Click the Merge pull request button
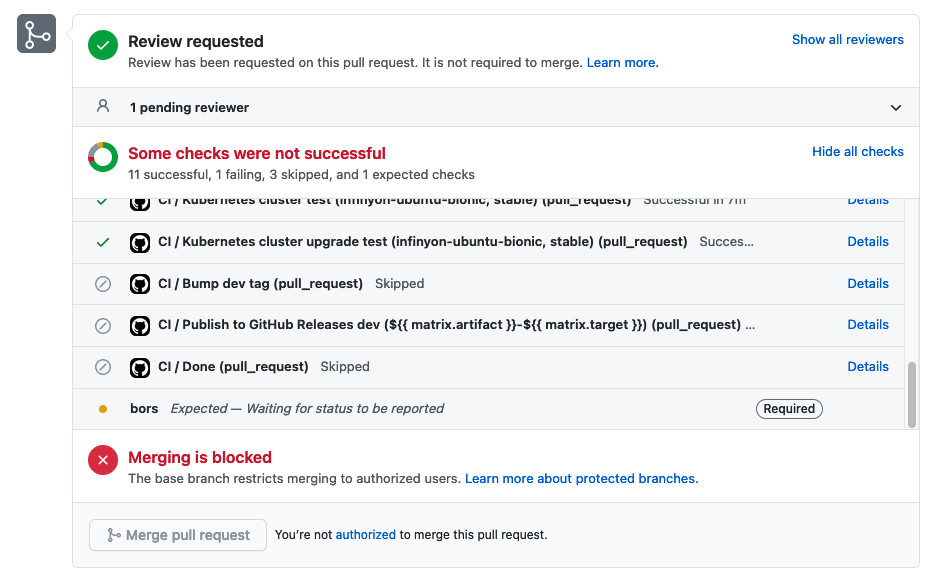 click(177, 534)
